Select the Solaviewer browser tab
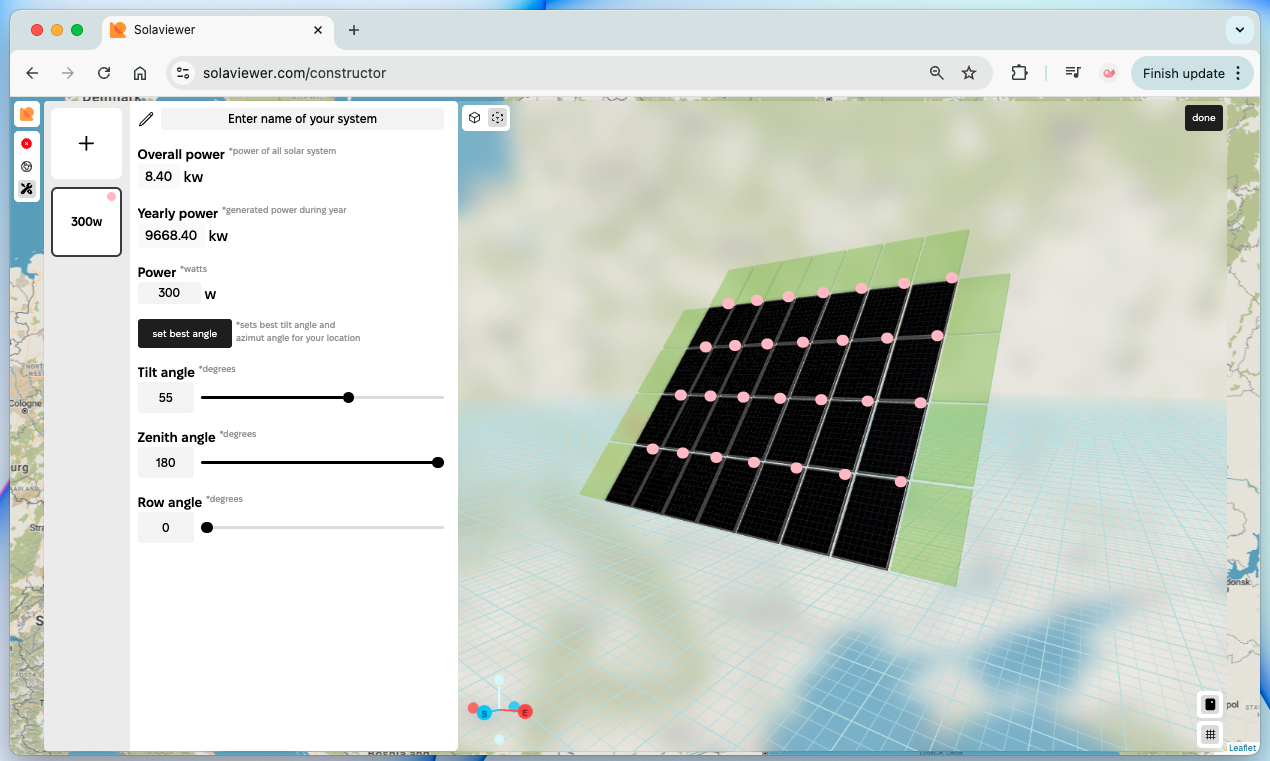1270x761 pixels. click(218, 30)
